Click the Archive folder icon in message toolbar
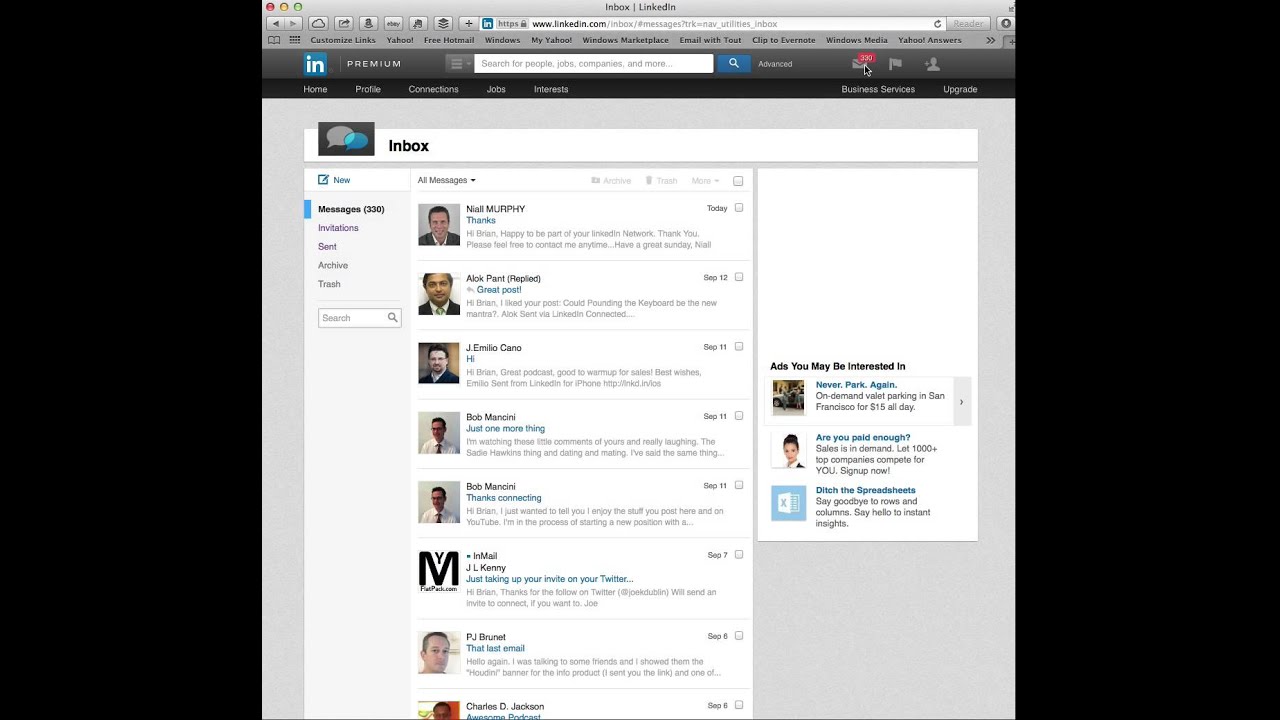 595,181
